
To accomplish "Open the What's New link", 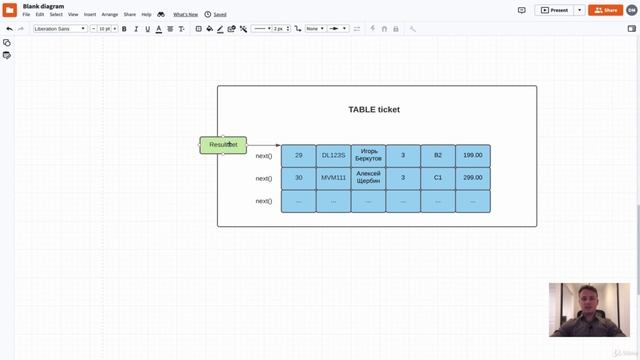I will tap(185, 14).
